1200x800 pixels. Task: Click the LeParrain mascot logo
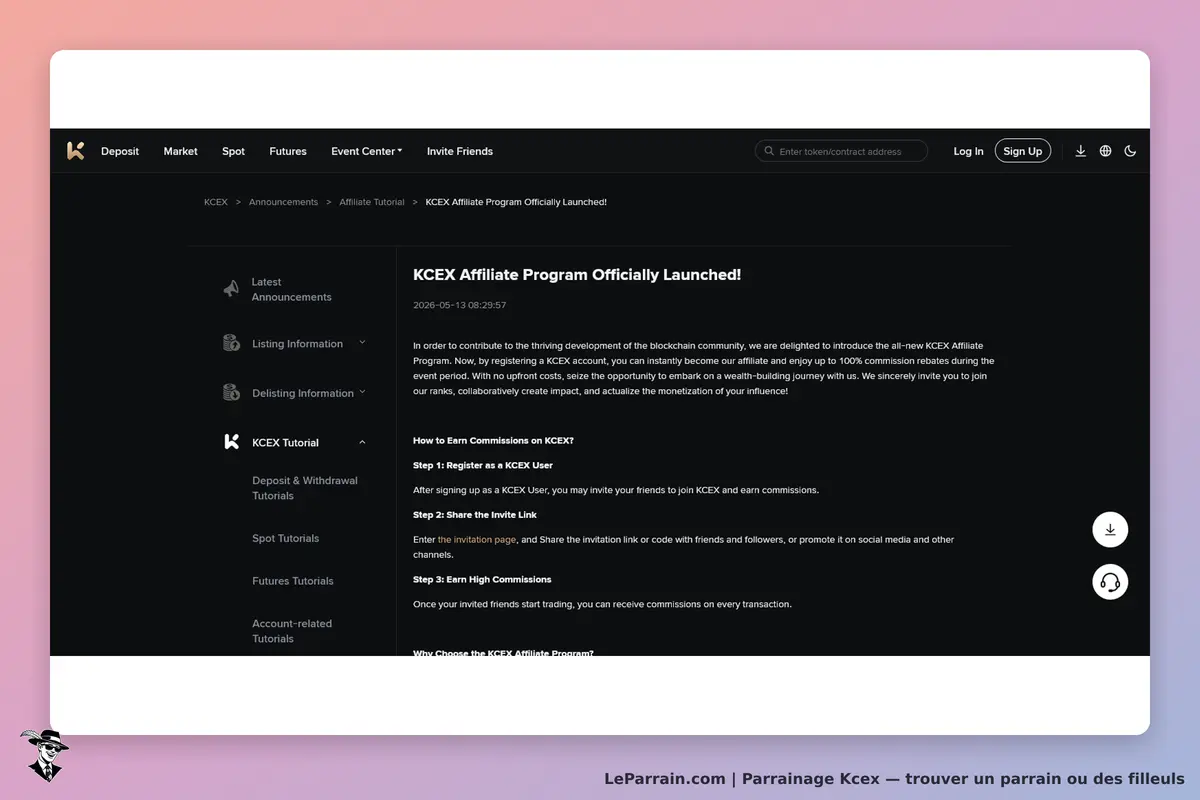point(43,755)
